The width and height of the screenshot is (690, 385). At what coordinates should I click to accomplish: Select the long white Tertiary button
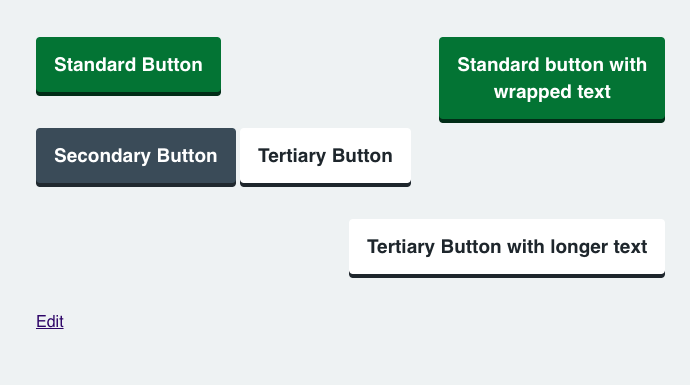click(x=507, y=248)
